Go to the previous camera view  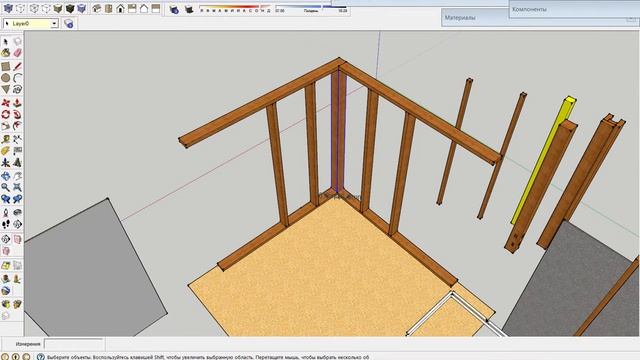coord(6,200)
